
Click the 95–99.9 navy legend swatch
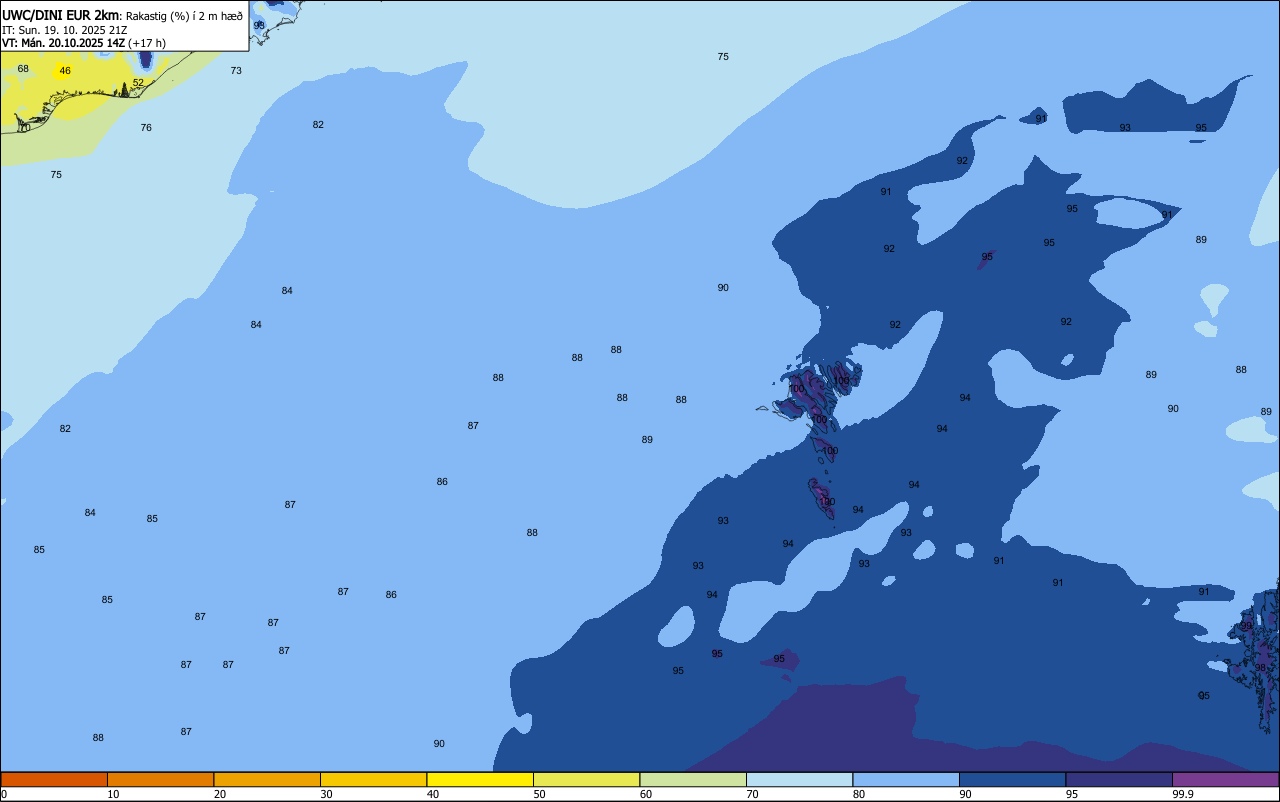(1119, 779)
